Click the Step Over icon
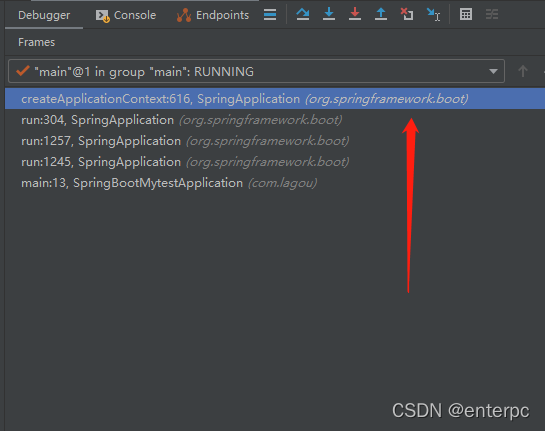Screen dimensions: 545x431 click(303, 14)
